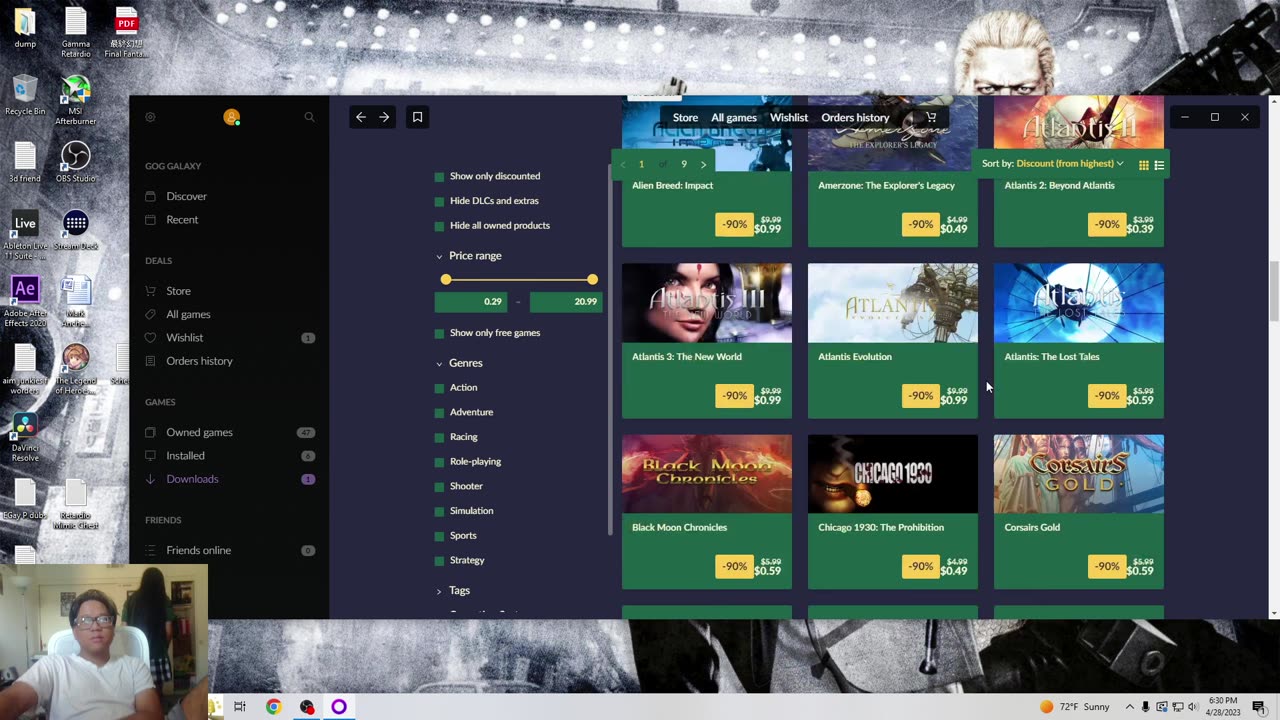Open Task View on the taskbar
Screen dimensions: 1280x720
click(240, 707)
